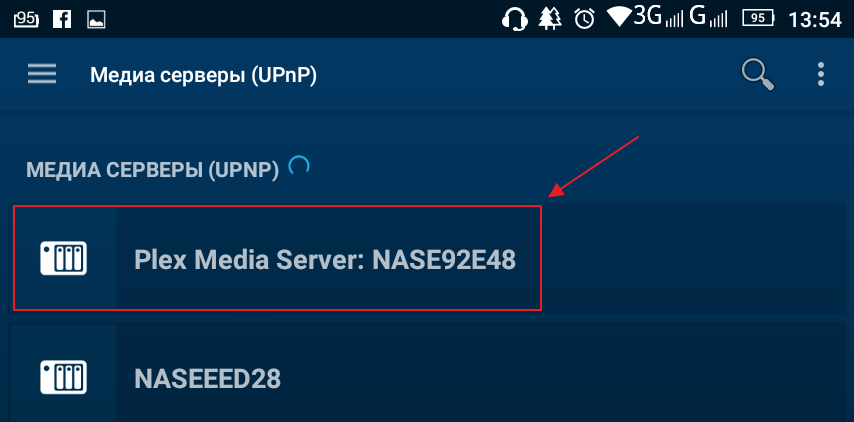Open the hamburger navigation menu

pos(42,74)
